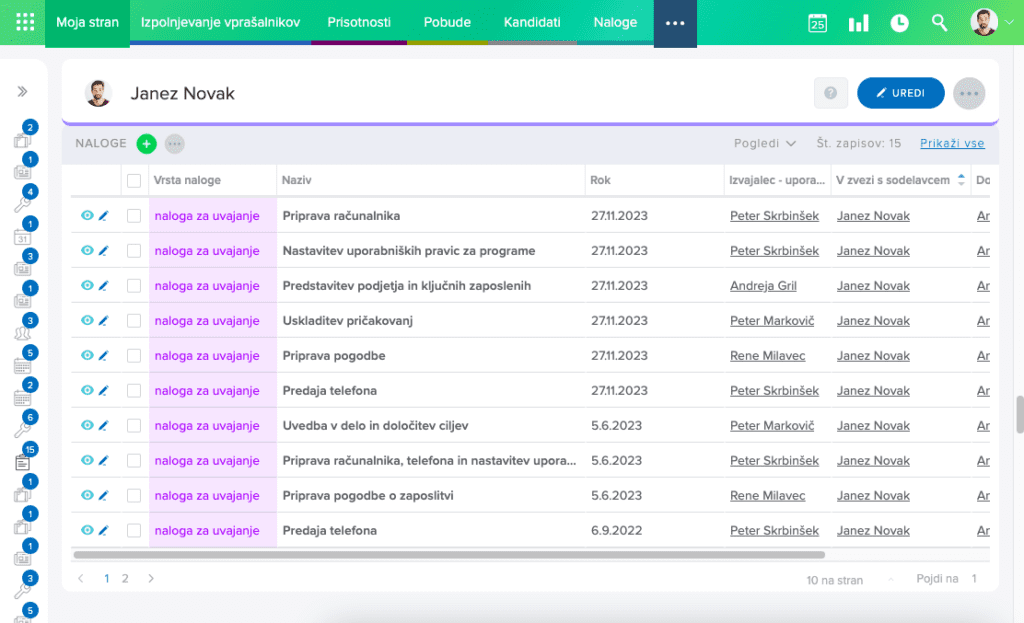
Task: Add new task with green plus icon
Action: pos(146,144)
